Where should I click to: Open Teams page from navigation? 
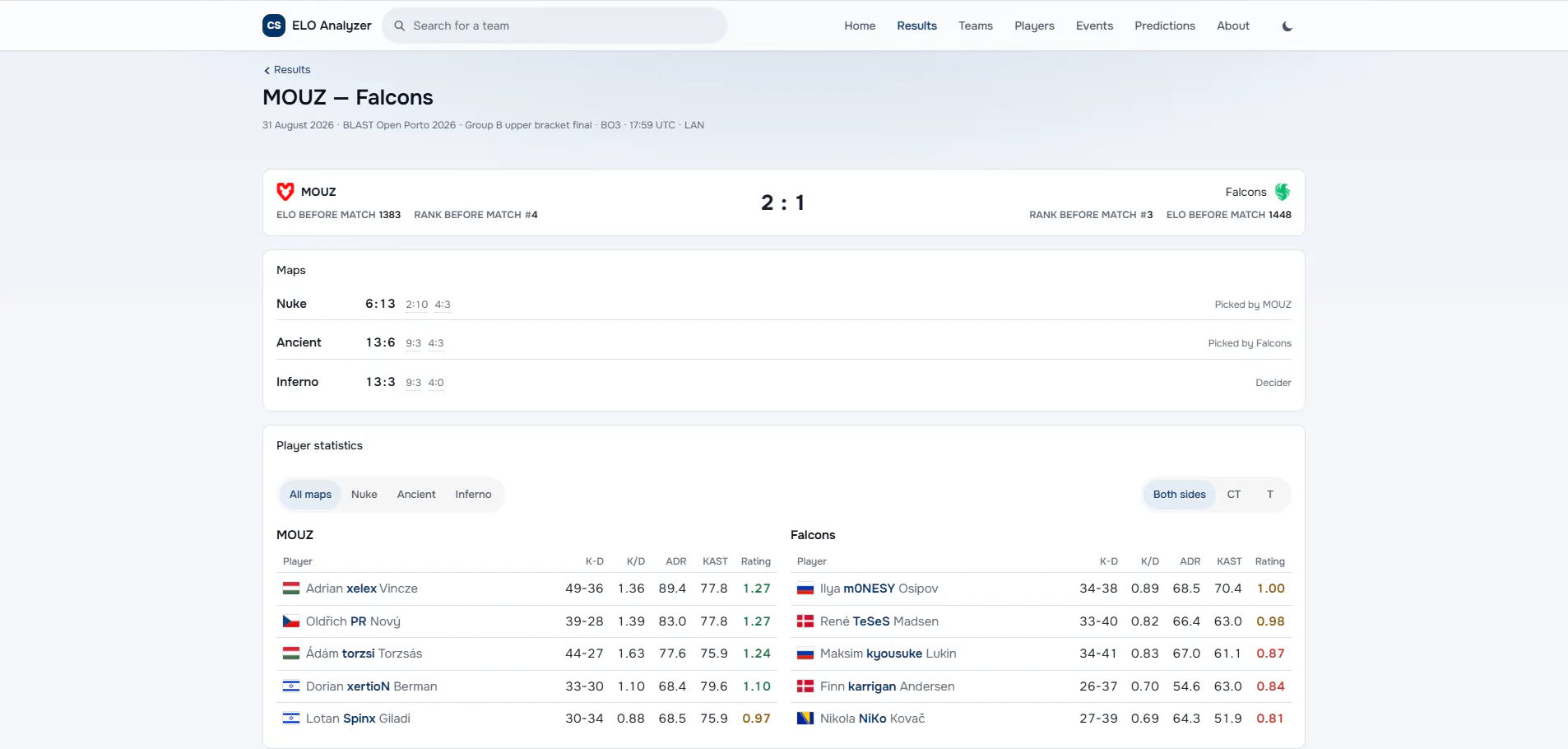click(x=976, y=26)
